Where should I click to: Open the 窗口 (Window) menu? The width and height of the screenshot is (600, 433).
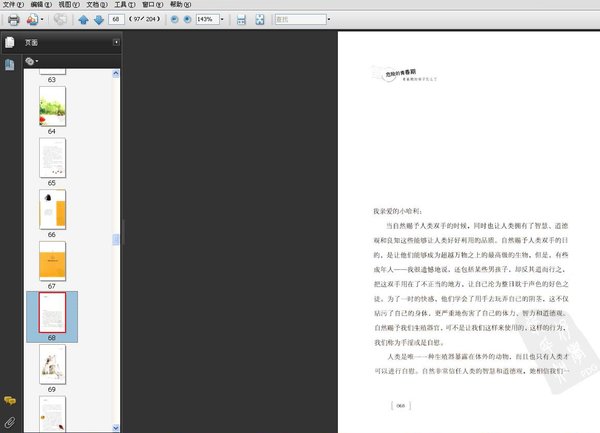152,5
